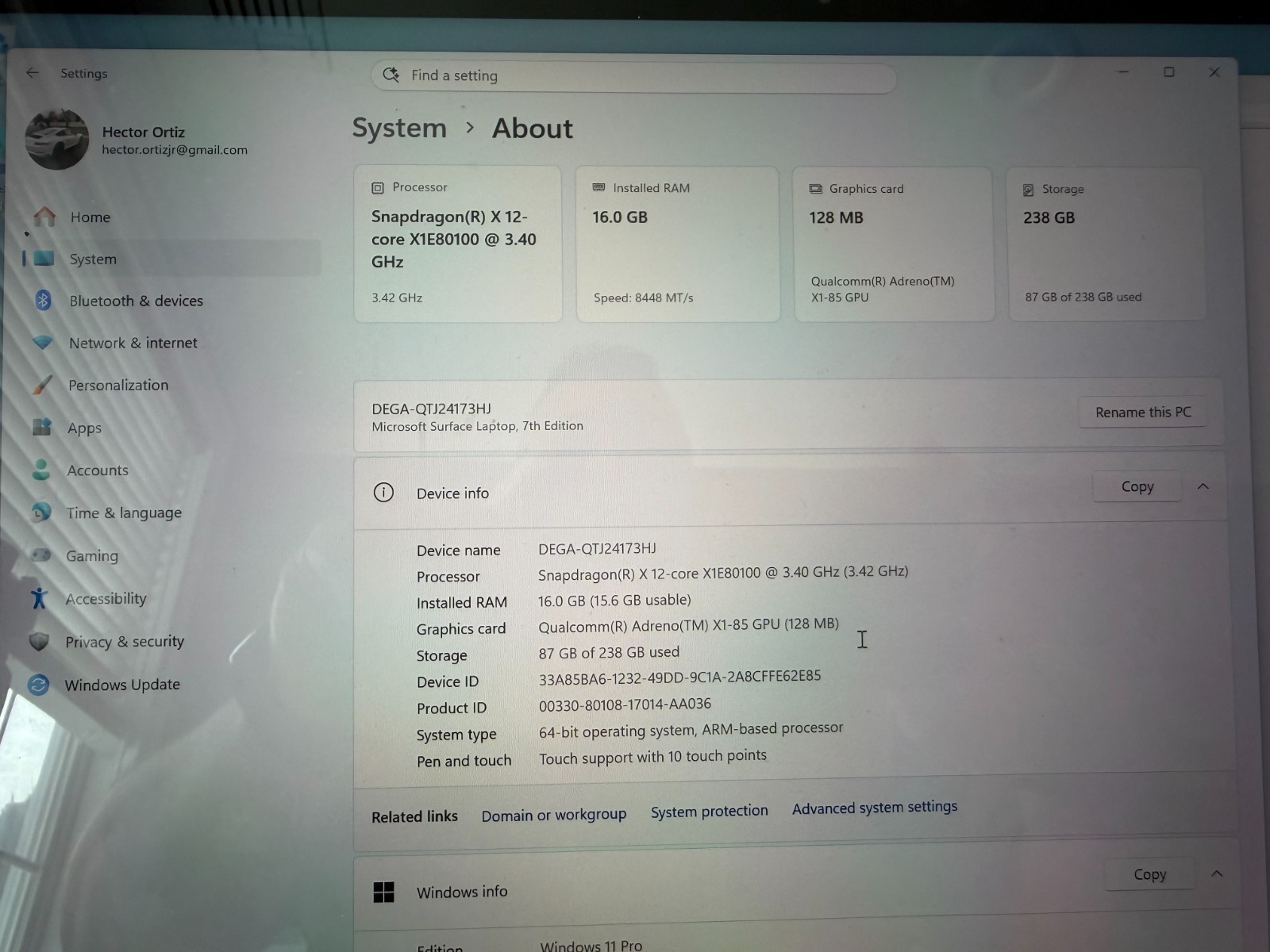Click "87 GB of 238 GB used" in Device info
Viewport: 1270px width, 952px height.
coord(609,652)
